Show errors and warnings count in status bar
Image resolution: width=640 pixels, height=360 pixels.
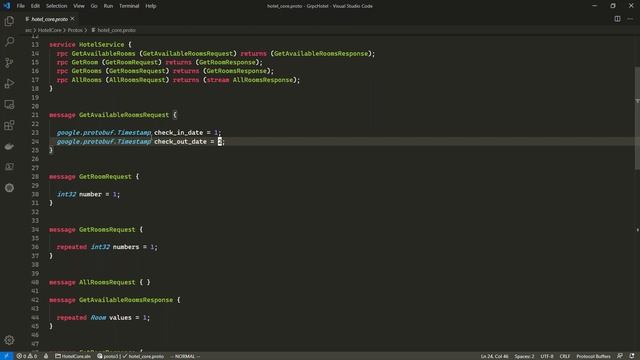27,356
